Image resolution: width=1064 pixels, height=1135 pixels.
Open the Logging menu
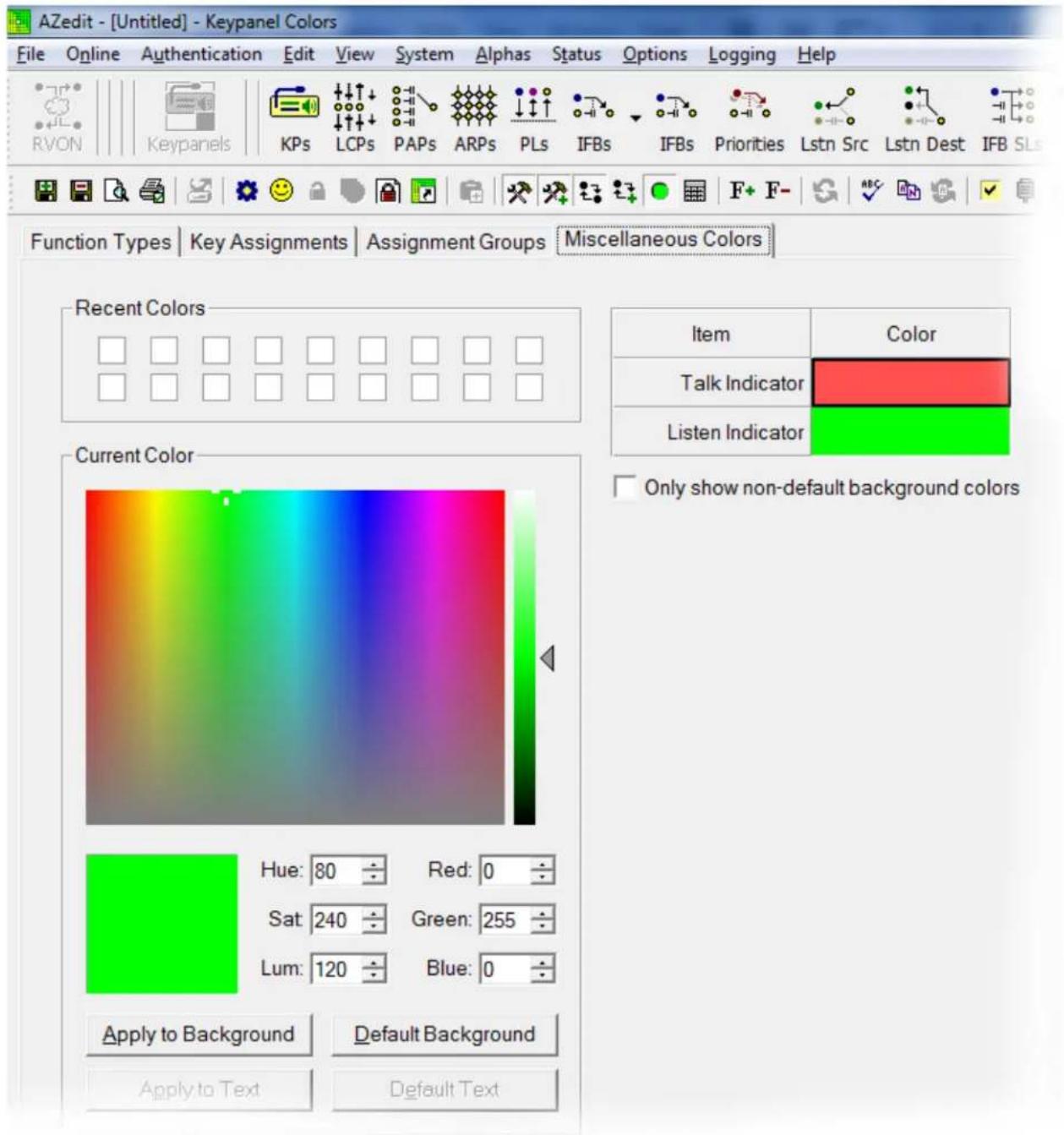coord(742,54)
